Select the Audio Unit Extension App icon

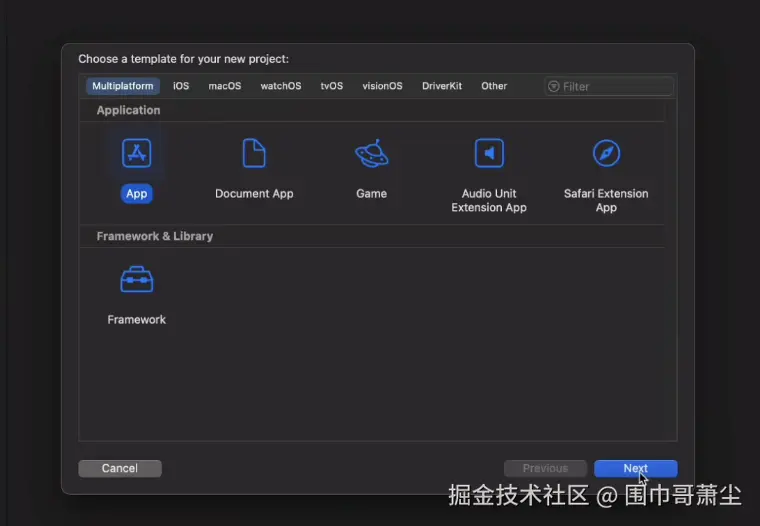tap(489, 153)
